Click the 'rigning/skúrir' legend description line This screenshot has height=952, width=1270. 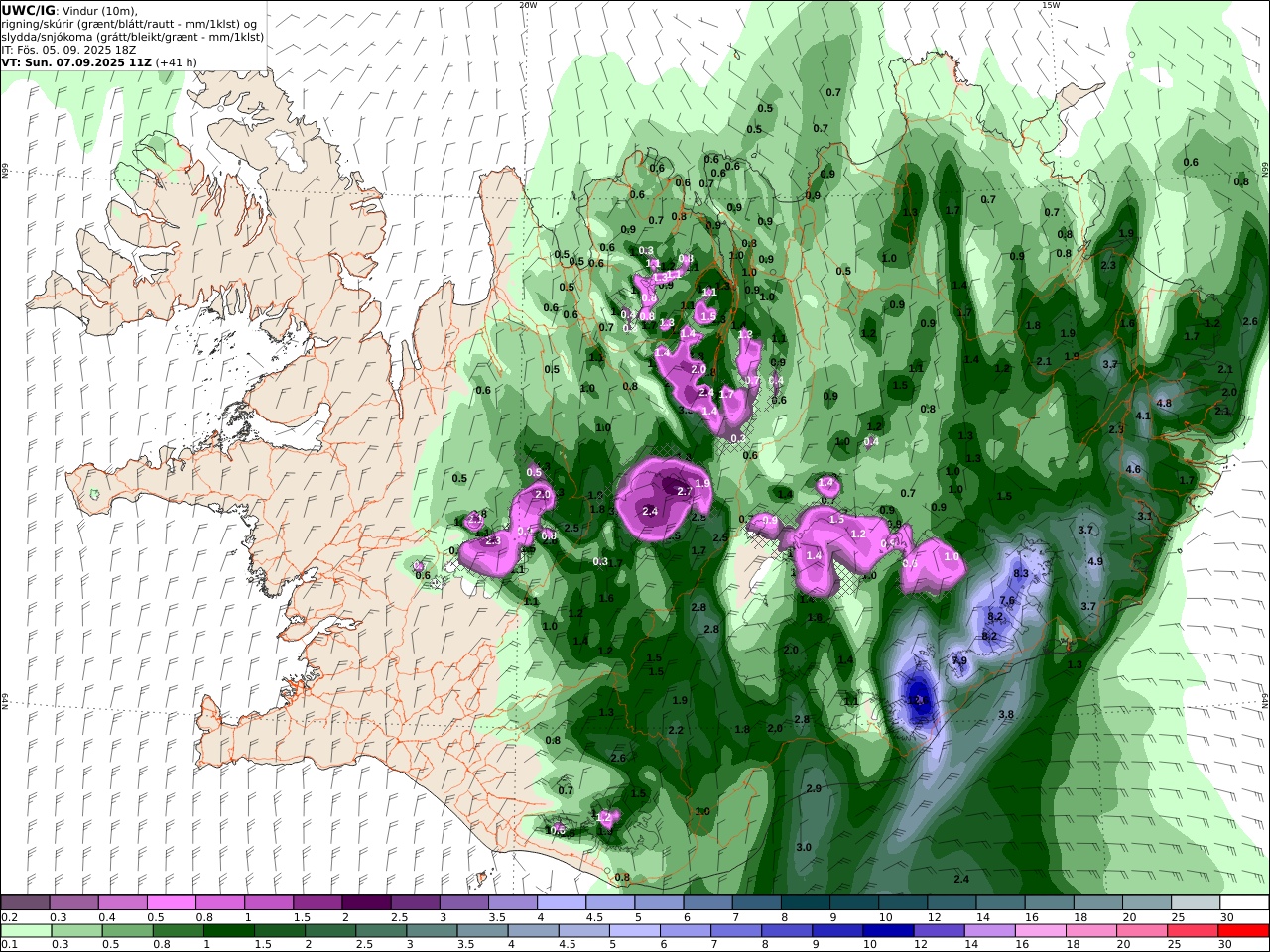coord(128,23)
